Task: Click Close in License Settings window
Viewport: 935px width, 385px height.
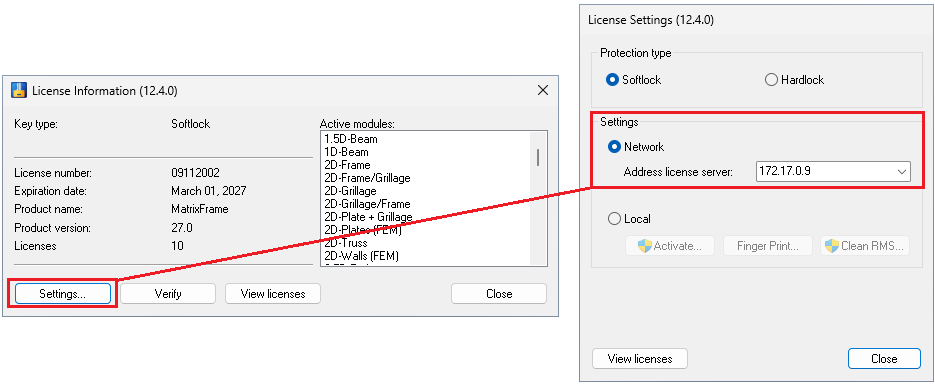Action: click(x=884, y=359)
